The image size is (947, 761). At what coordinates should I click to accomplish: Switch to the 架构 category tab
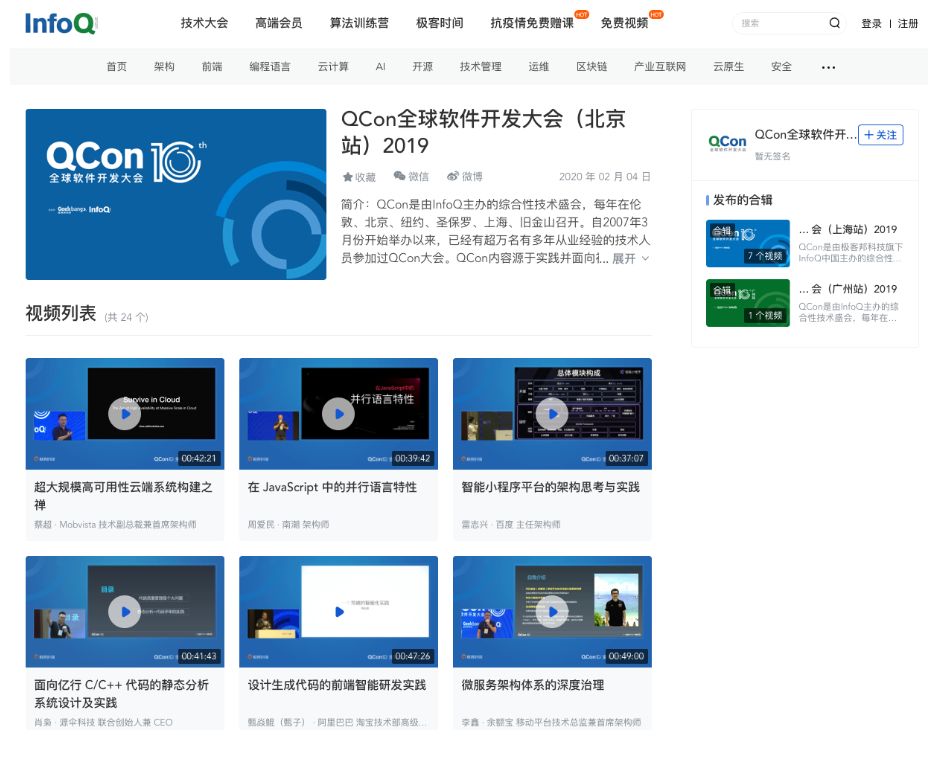[x=164, y=66]
